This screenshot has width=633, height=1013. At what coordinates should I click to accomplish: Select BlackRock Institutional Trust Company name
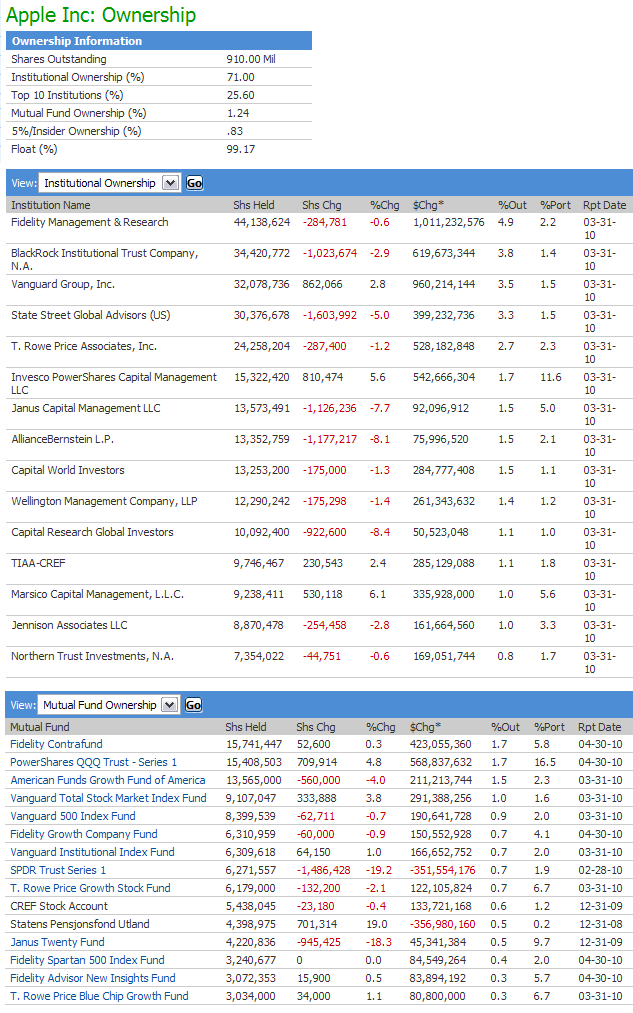point(105,259)
